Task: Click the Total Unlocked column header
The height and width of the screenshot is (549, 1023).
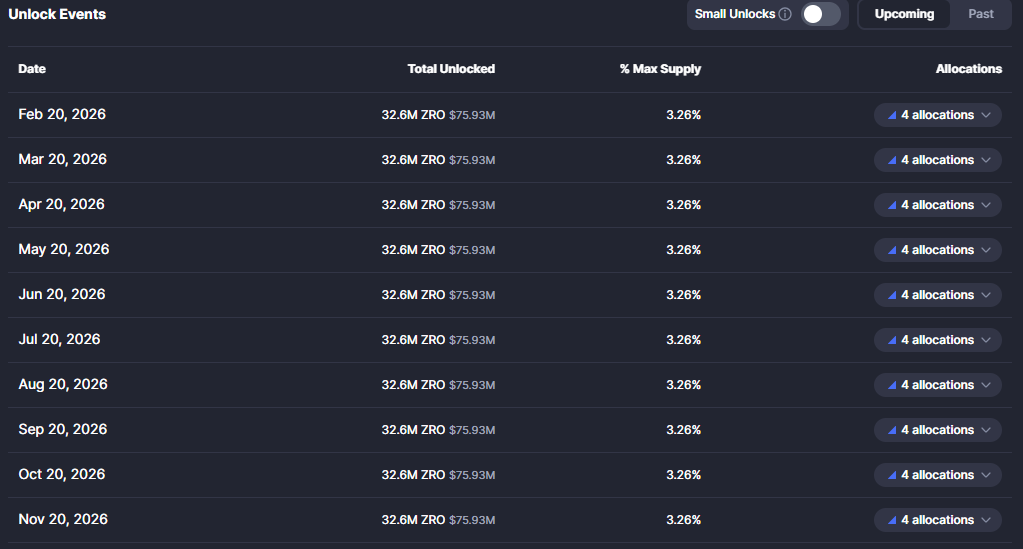Action: coord(451,69)
